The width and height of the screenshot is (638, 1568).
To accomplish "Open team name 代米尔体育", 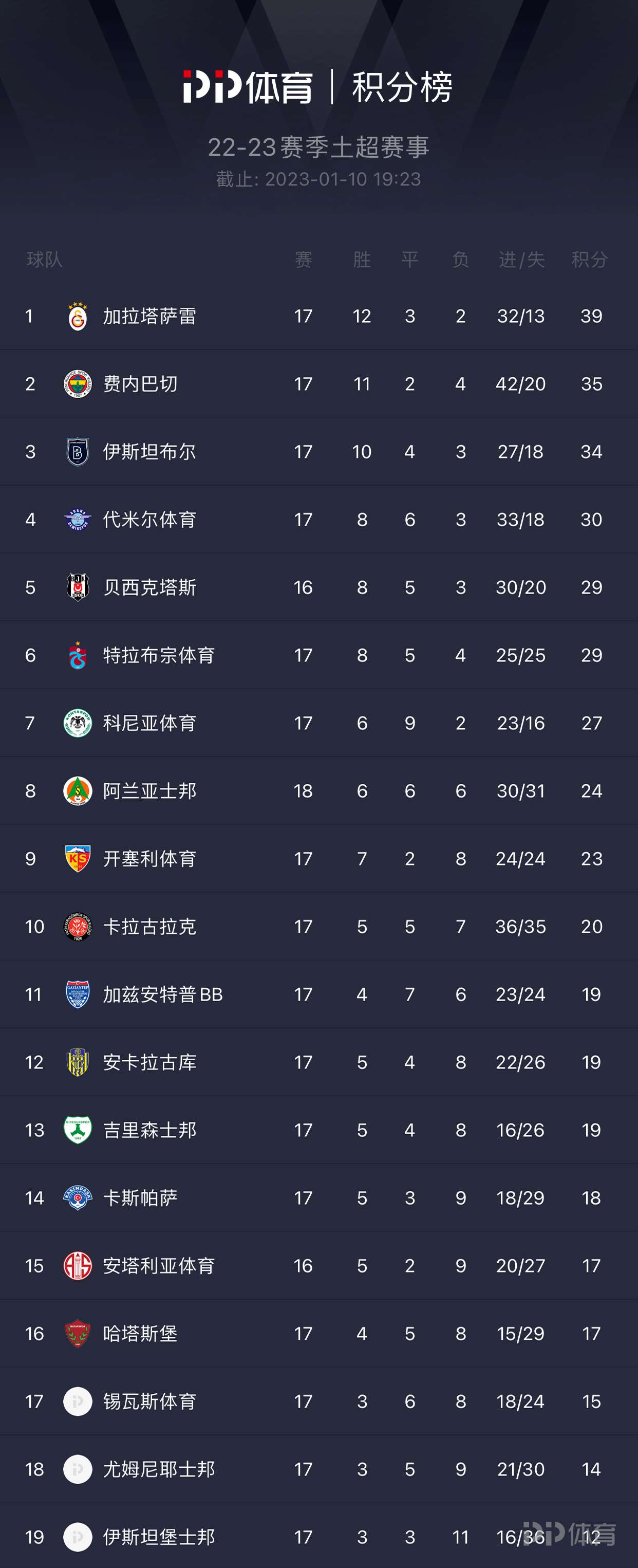I will 149,520.
